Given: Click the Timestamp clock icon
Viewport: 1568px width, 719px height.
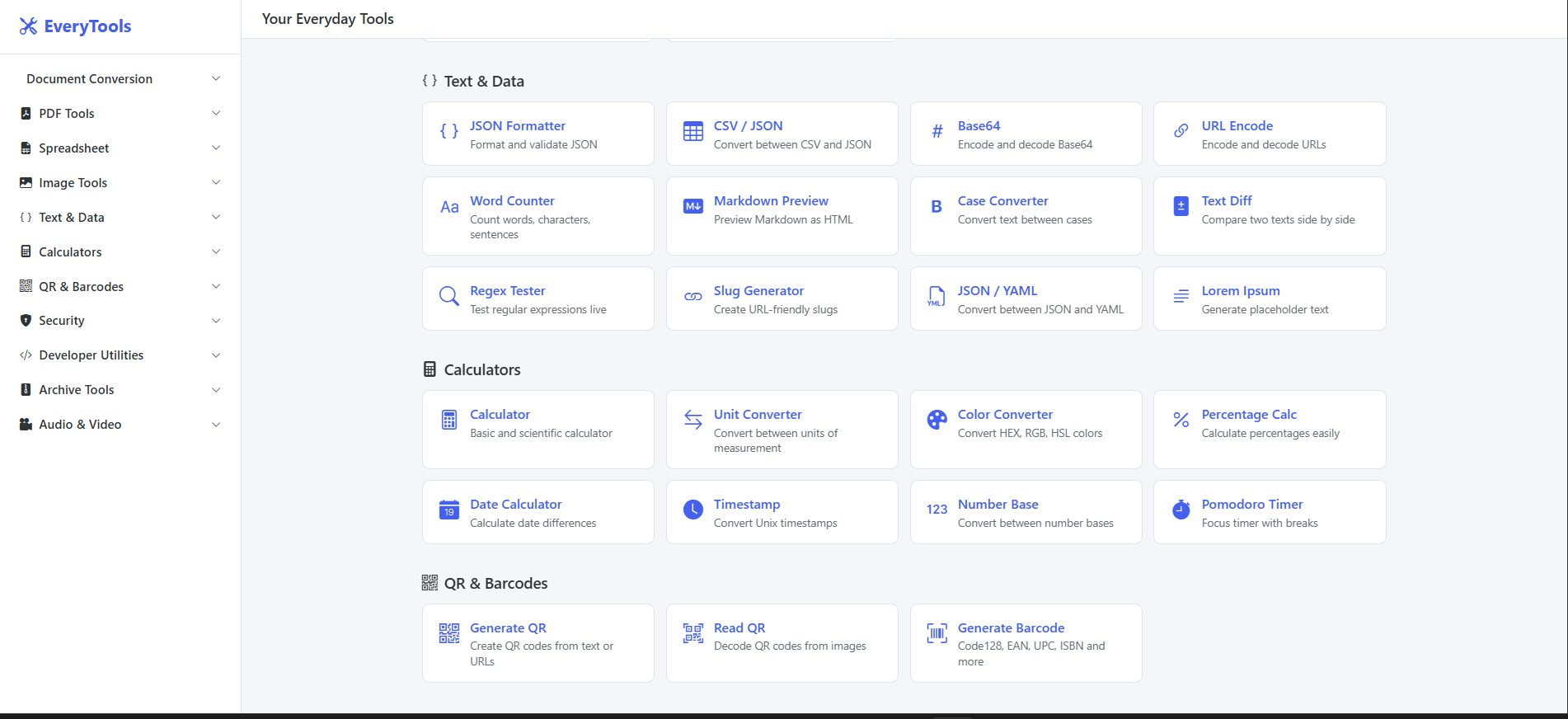Looking at the screenshot, I should point(693,510).
